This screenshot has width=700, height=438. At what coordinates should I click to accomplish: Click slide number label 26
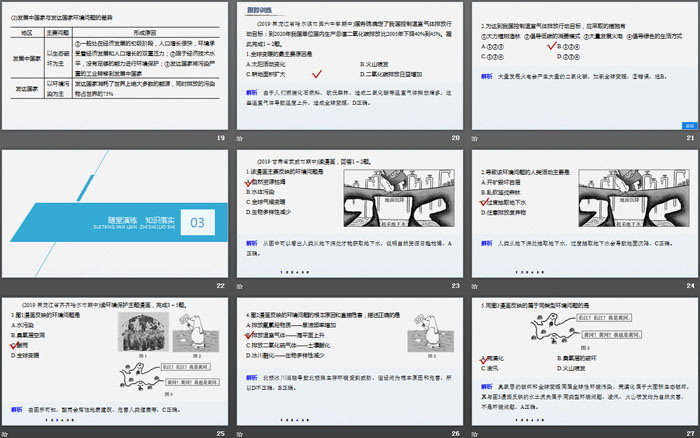click(x=455, y=434)
